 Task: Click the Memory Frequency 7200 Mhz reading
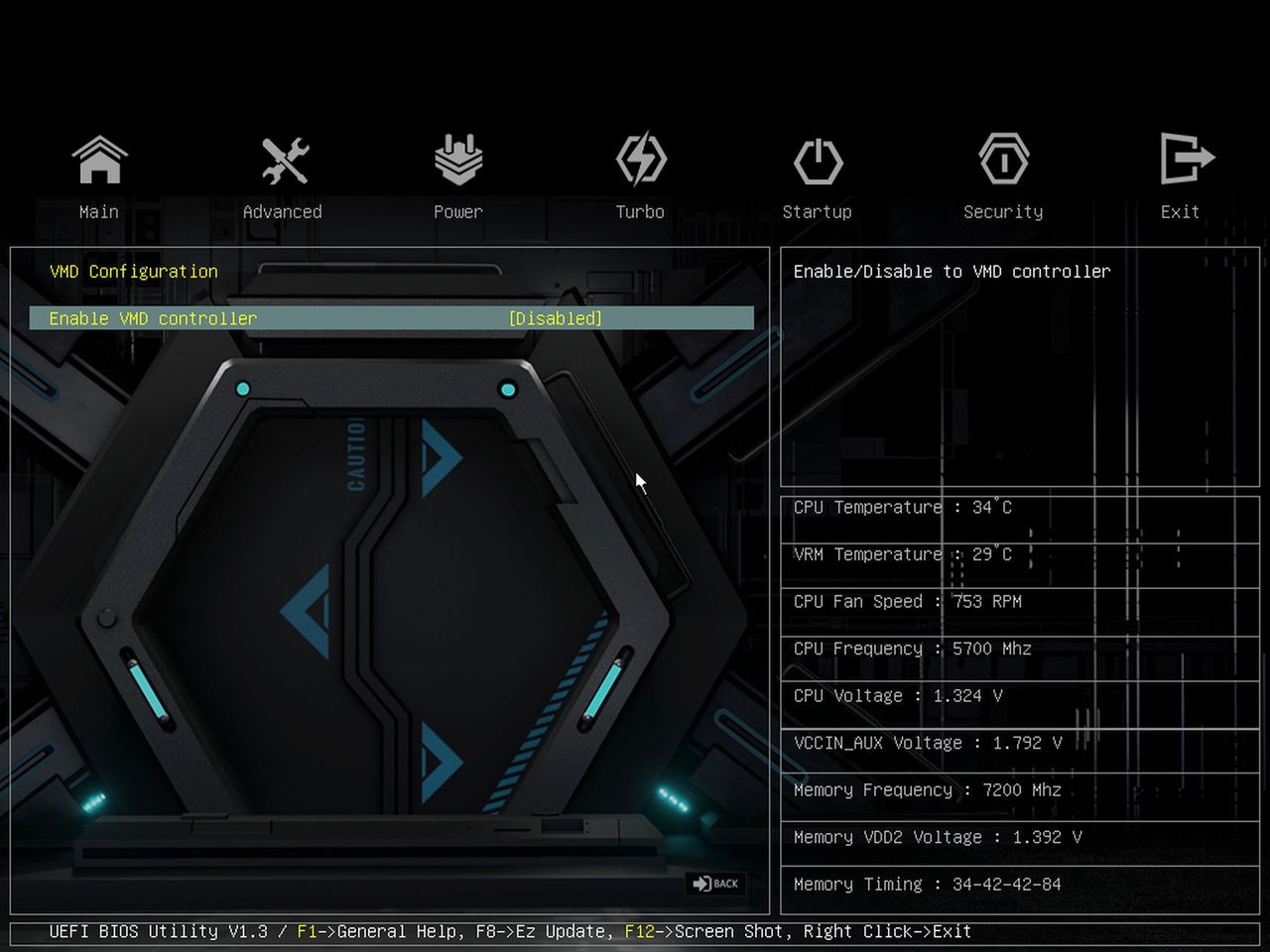(928, 790)
